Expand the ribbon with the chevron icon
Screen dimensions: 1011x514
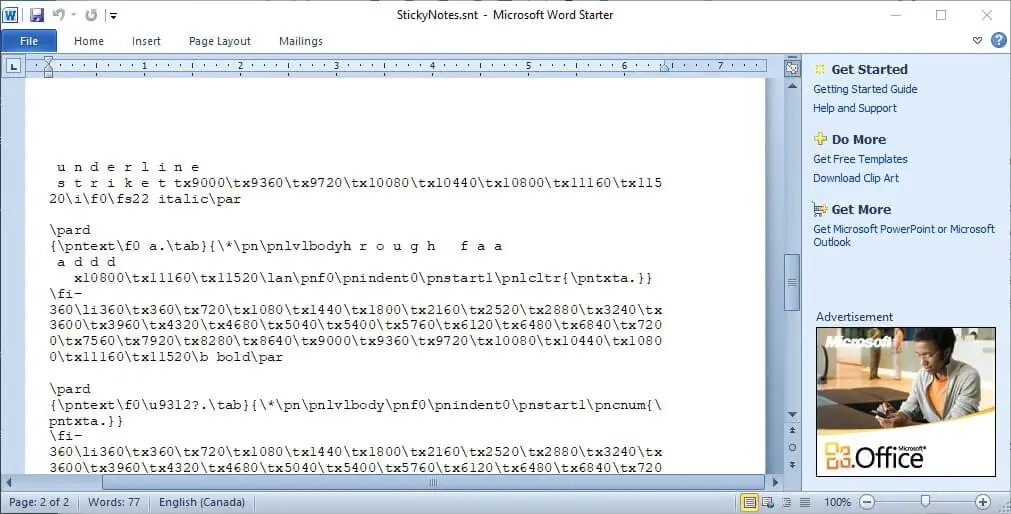[x=977, y=41]
